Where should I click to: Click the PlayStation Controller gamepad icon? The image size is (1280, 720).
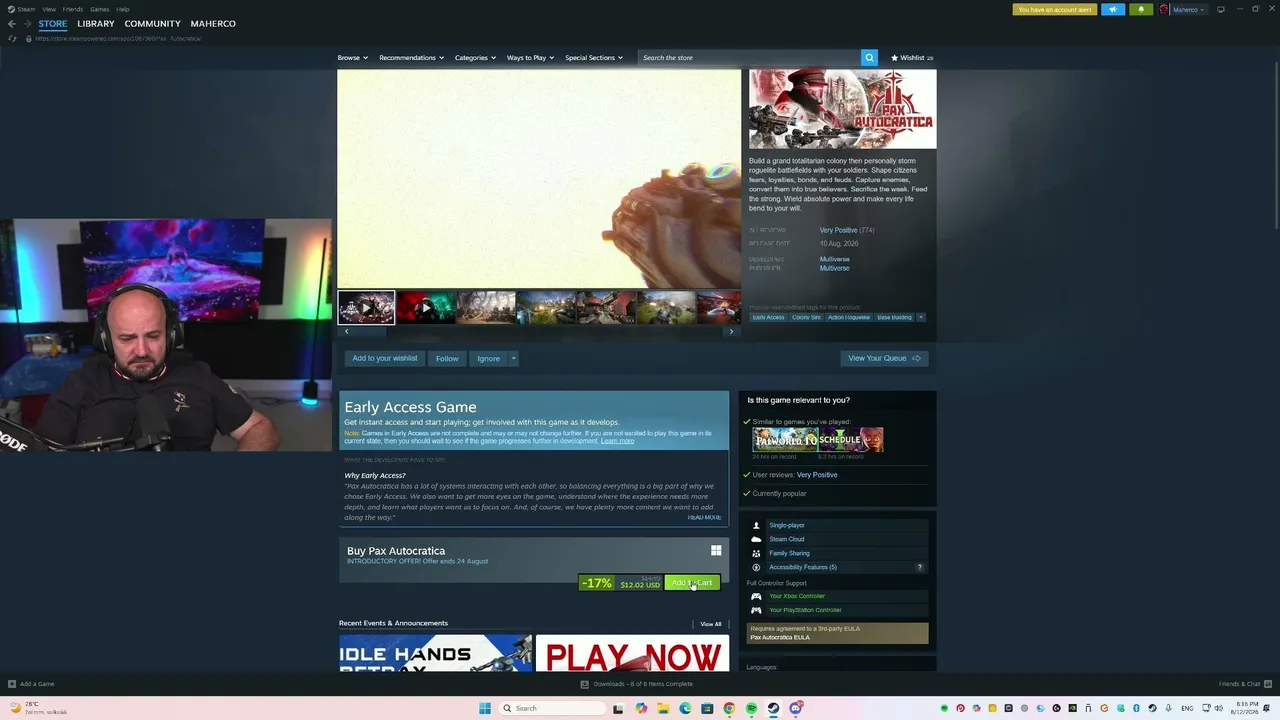(x=756, y=610)
